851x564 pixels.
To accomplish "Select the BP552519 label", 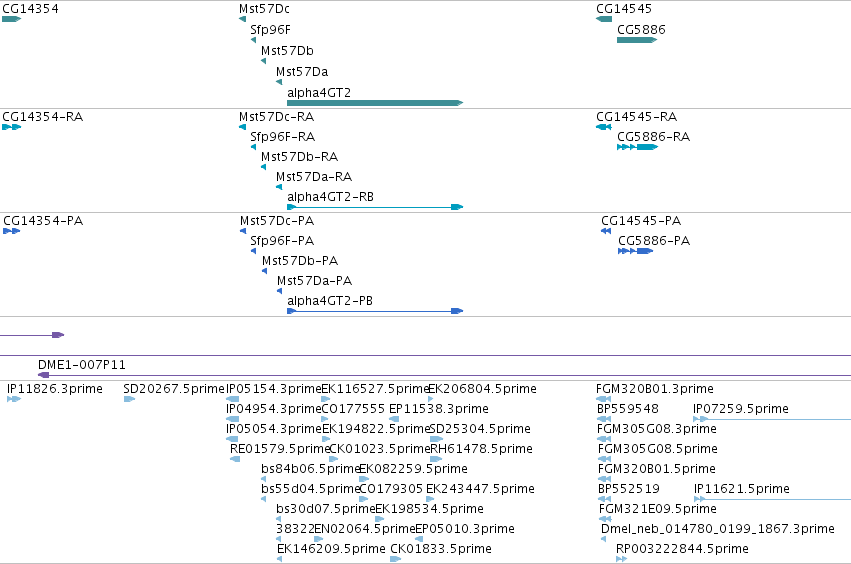I will click(x=629, y=489).
